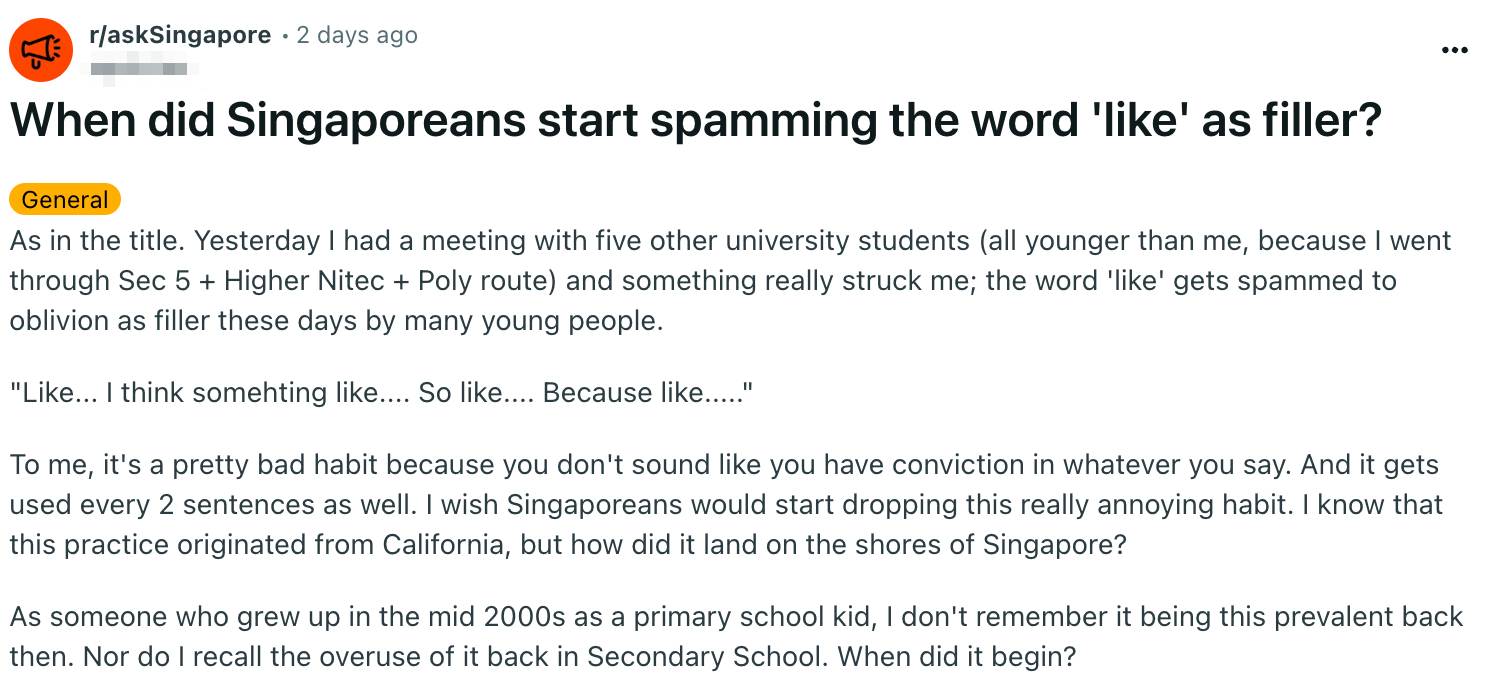The height and width of the screenshot is (690, 1490).
Task: Open the r/askSingapore subreddit link
Action: pyautogui.click(x=180, y=35)
